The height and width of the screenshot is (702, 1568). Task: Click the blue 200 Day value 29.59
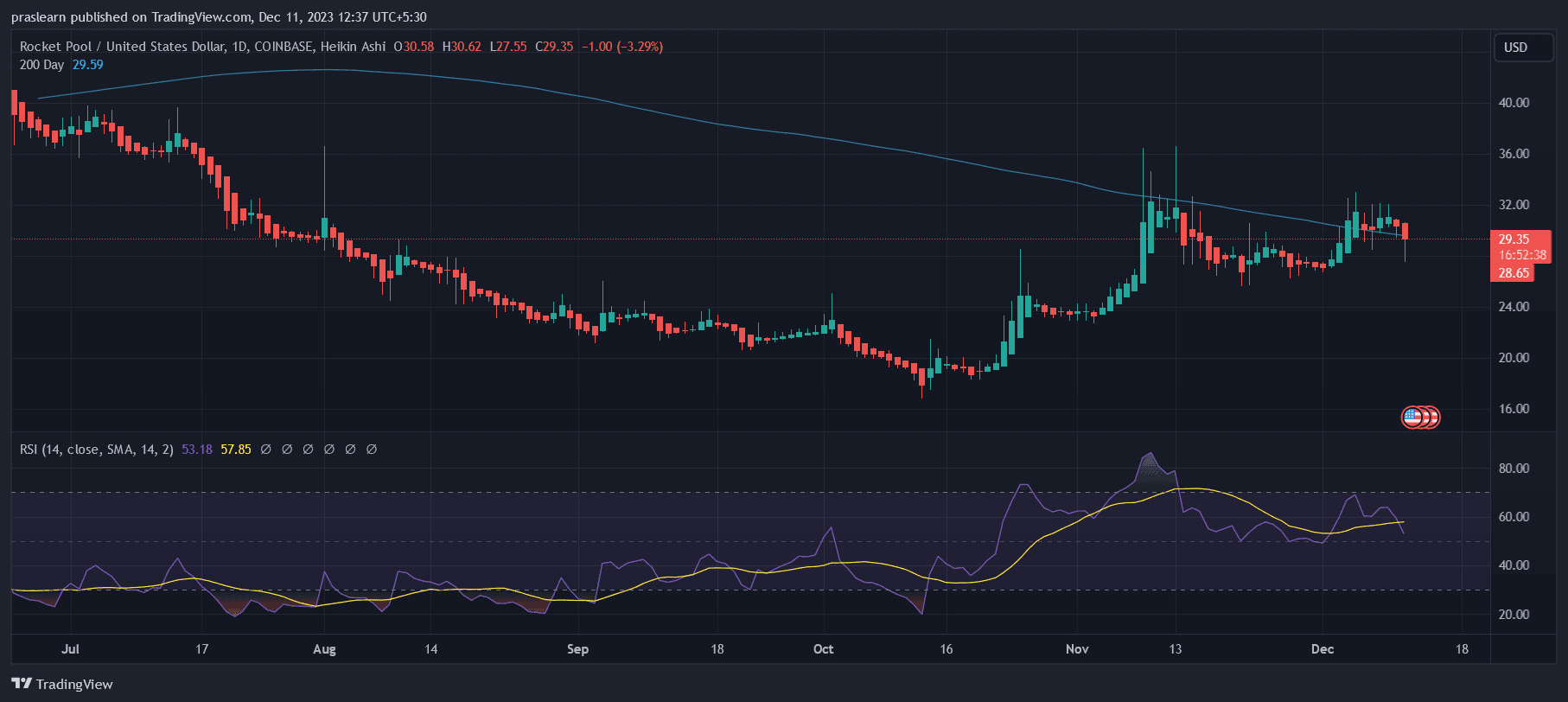coord(87,65)
